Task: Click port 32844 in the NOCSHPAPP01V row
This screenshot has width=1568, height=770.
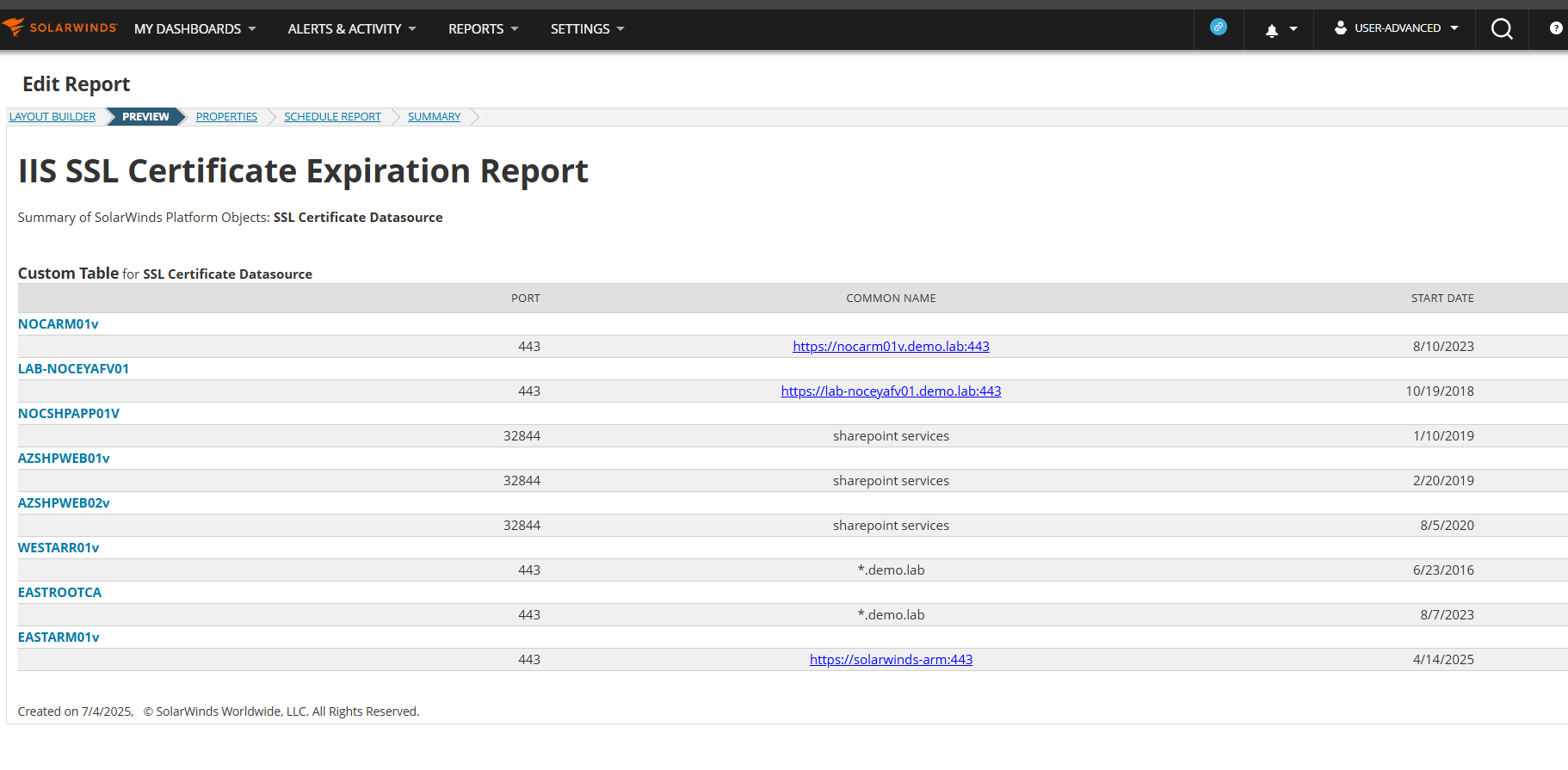Action: tap(522, 436)
